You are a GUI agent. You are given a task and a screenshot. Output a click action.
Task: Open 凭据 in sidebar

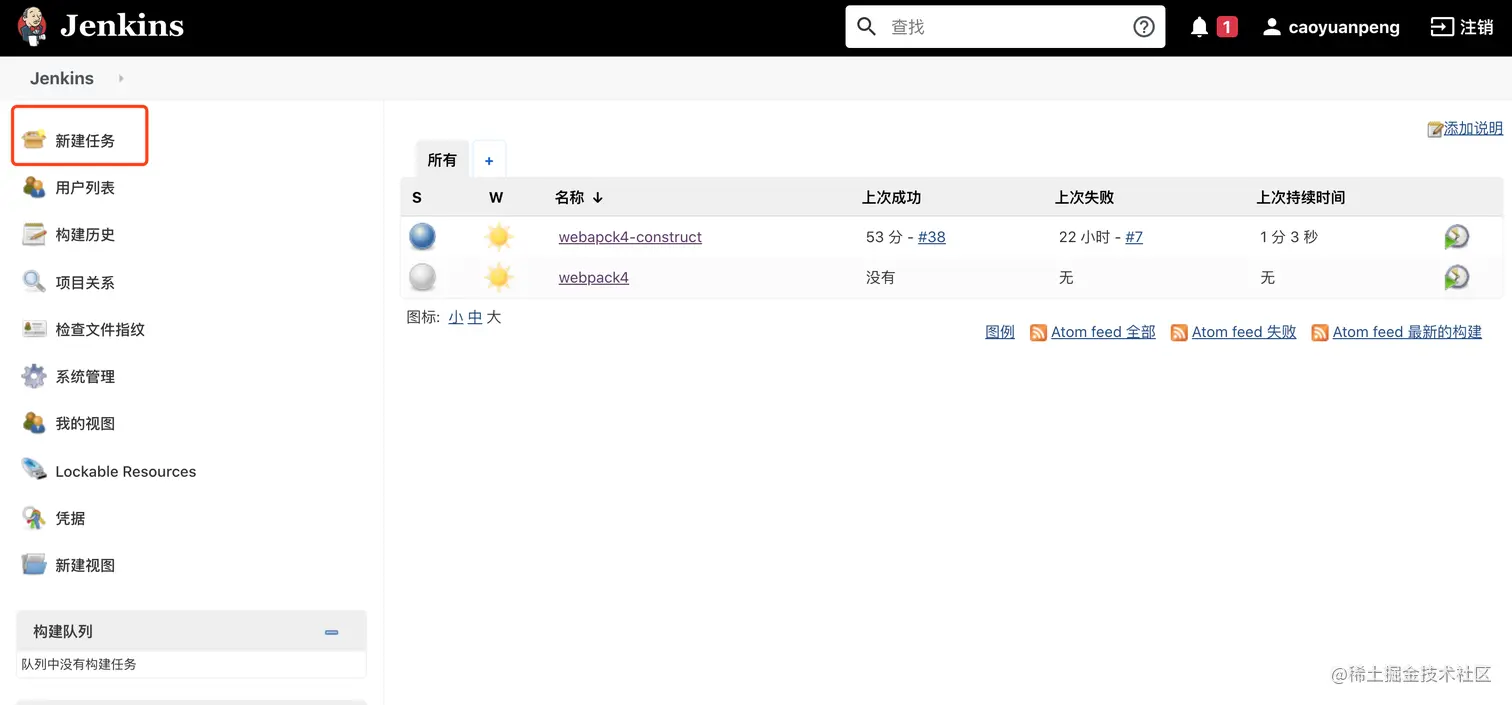[70, 519]
